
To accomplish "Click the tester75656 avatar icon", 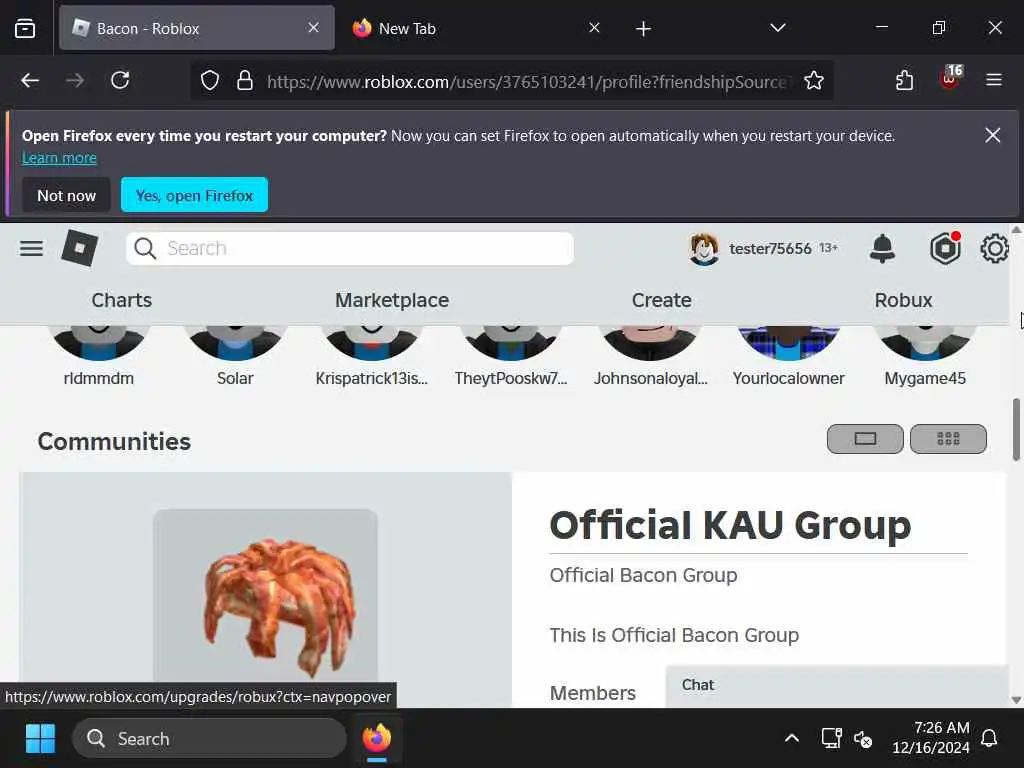I will 704,249.
